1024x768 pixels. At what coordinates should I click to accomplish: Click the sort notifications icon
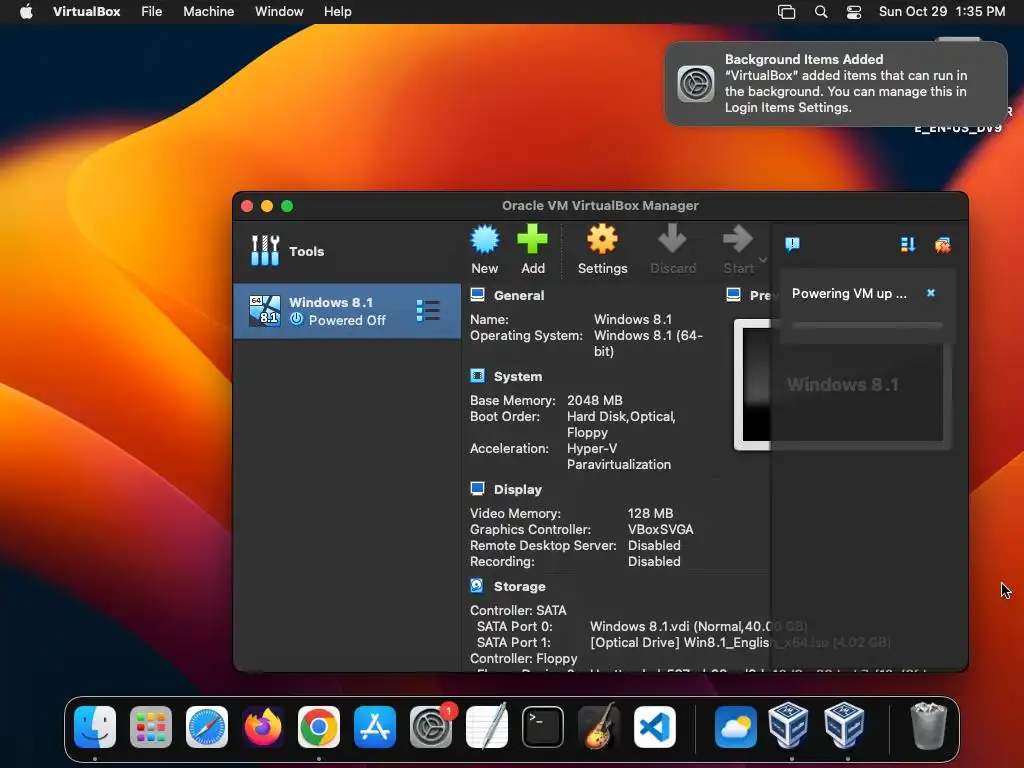coord(908,244)
